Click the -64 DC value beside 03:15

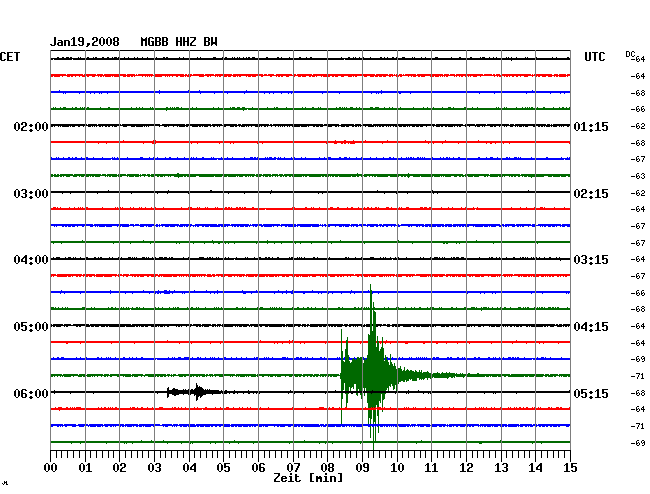click(x=638, y=259)
